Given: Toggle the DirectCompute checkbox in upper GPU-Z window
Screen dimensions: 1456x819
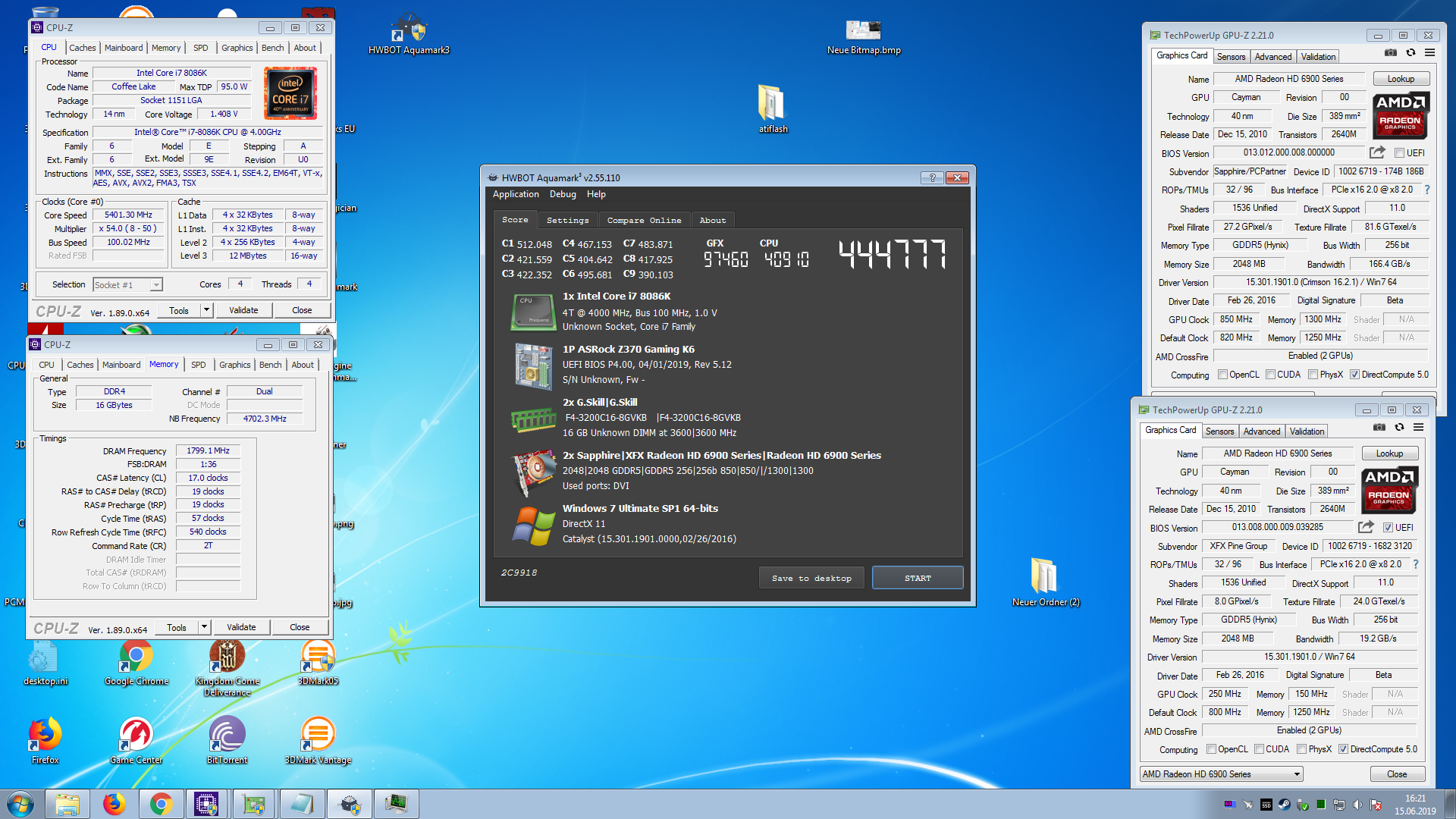Looking at the screenshot, I should [x=1354, y=375].
